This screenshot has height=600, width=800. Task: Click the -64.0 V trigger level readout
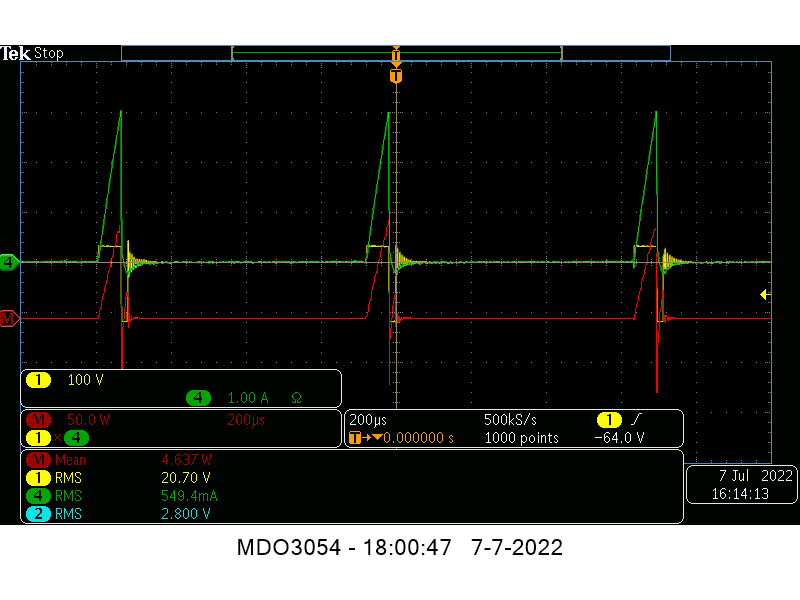click(x=619, y=438)
